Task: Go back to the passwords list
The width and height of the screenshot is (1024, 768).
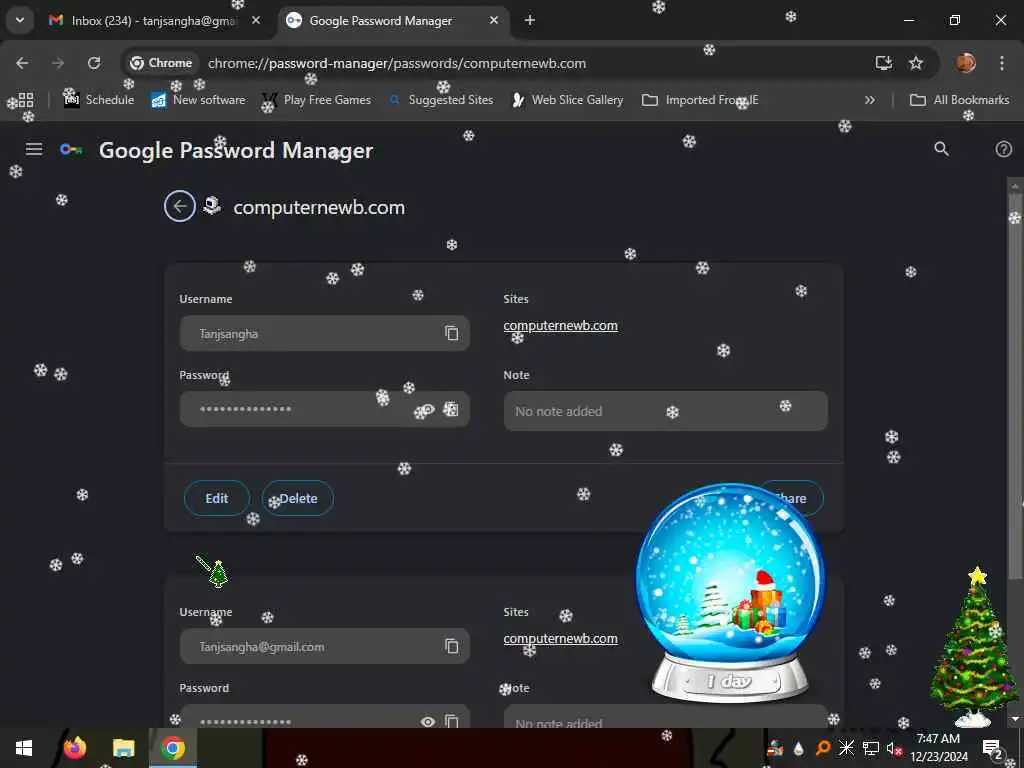Action: click(180, 206)
